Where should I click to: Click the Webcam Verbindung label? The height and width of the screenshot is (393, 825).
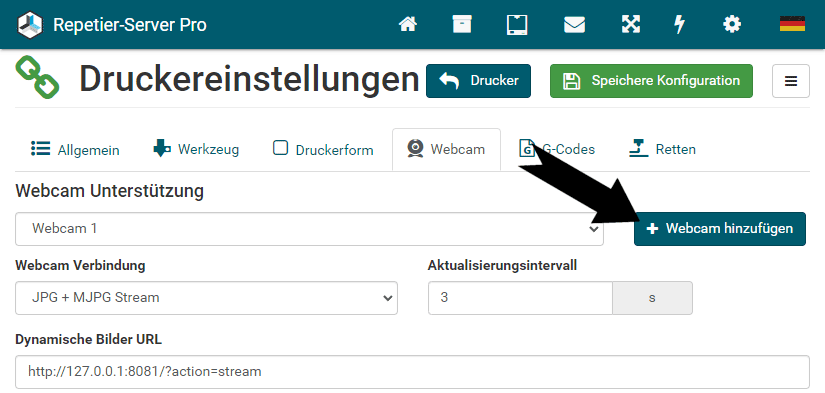(81, 266)
